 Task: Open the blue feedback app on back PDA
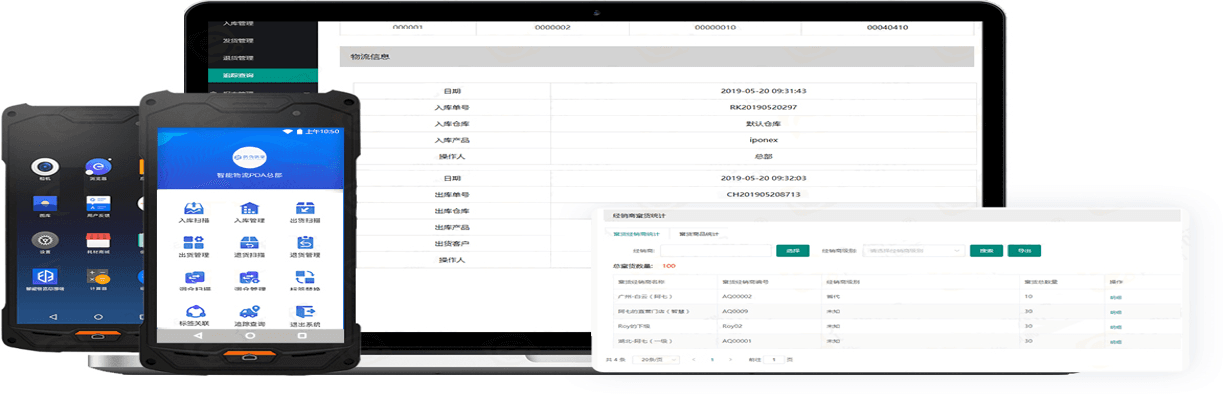click(x=97, y=203)
